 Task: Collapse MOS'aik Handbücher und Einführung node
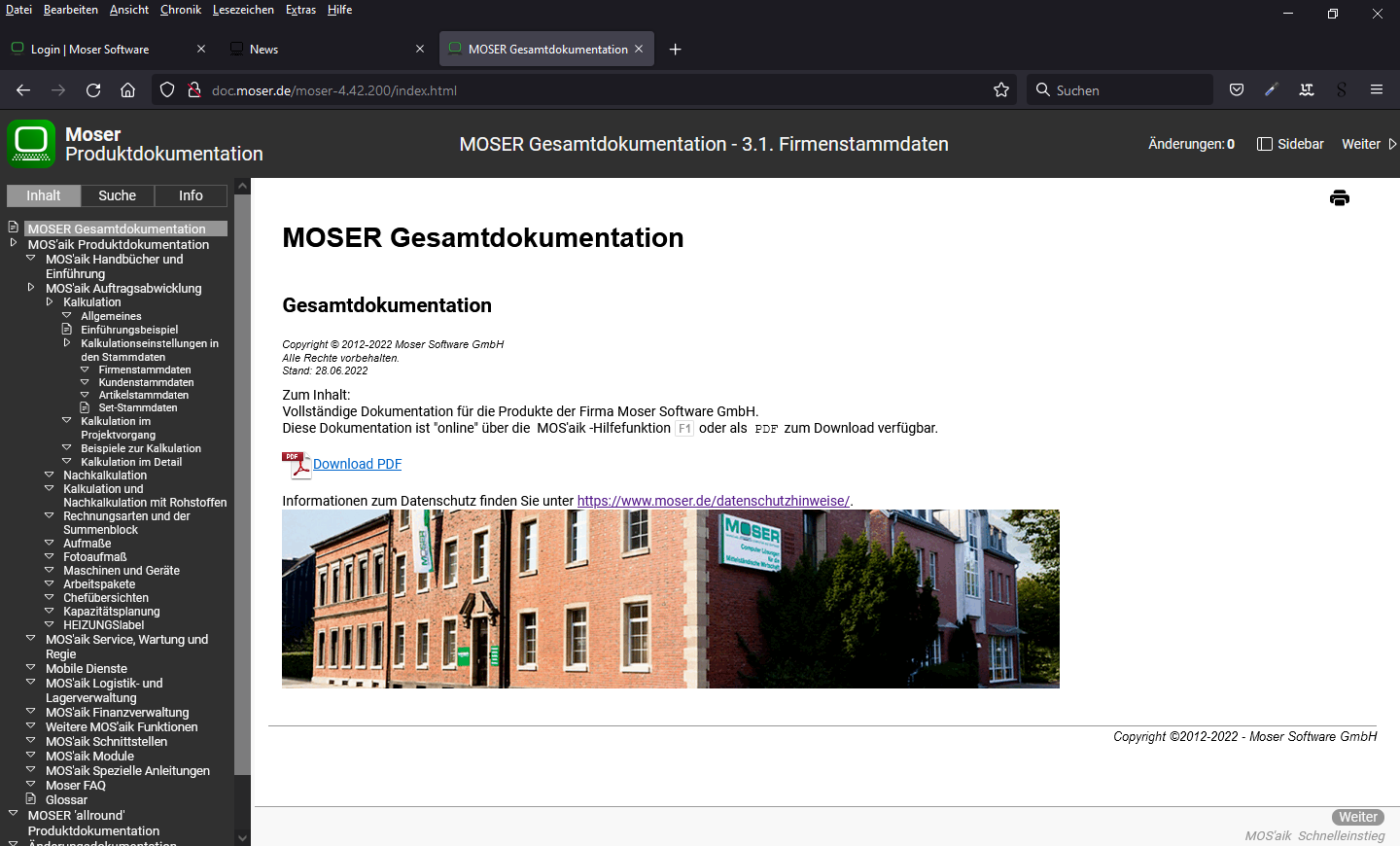[x=30, y=259]
